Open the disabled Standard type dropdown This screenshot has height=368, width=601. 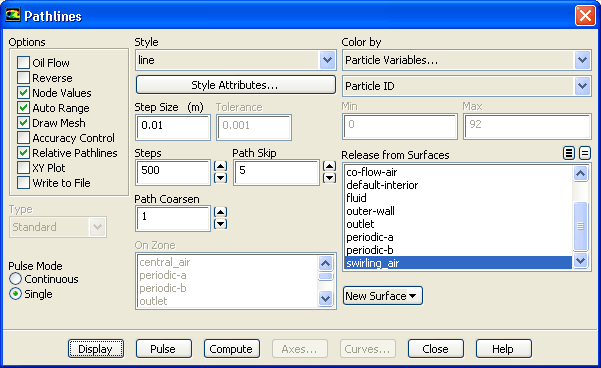(x=58, y=227)
